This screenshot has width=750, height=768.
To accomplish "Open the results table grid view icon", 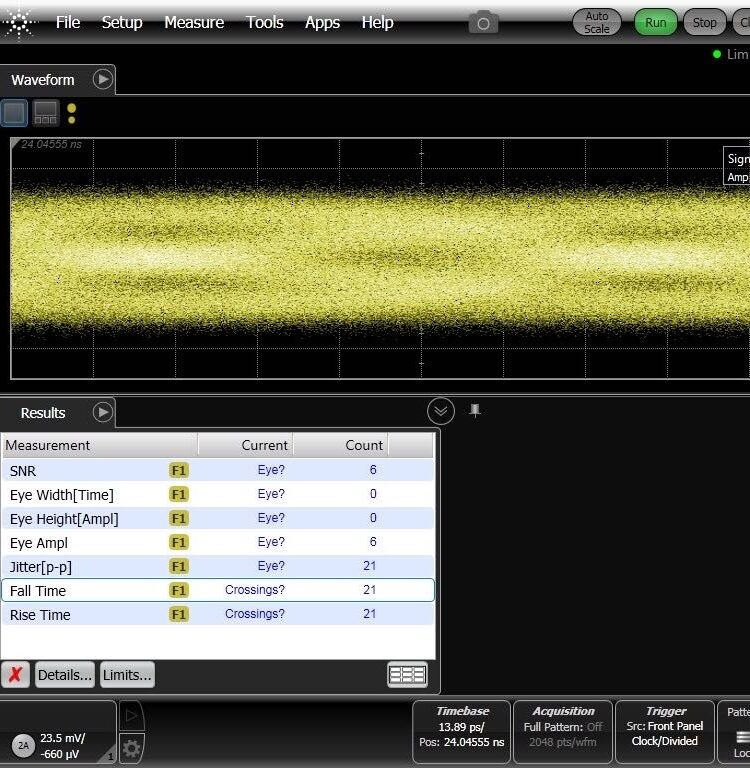I will point(407,675).
